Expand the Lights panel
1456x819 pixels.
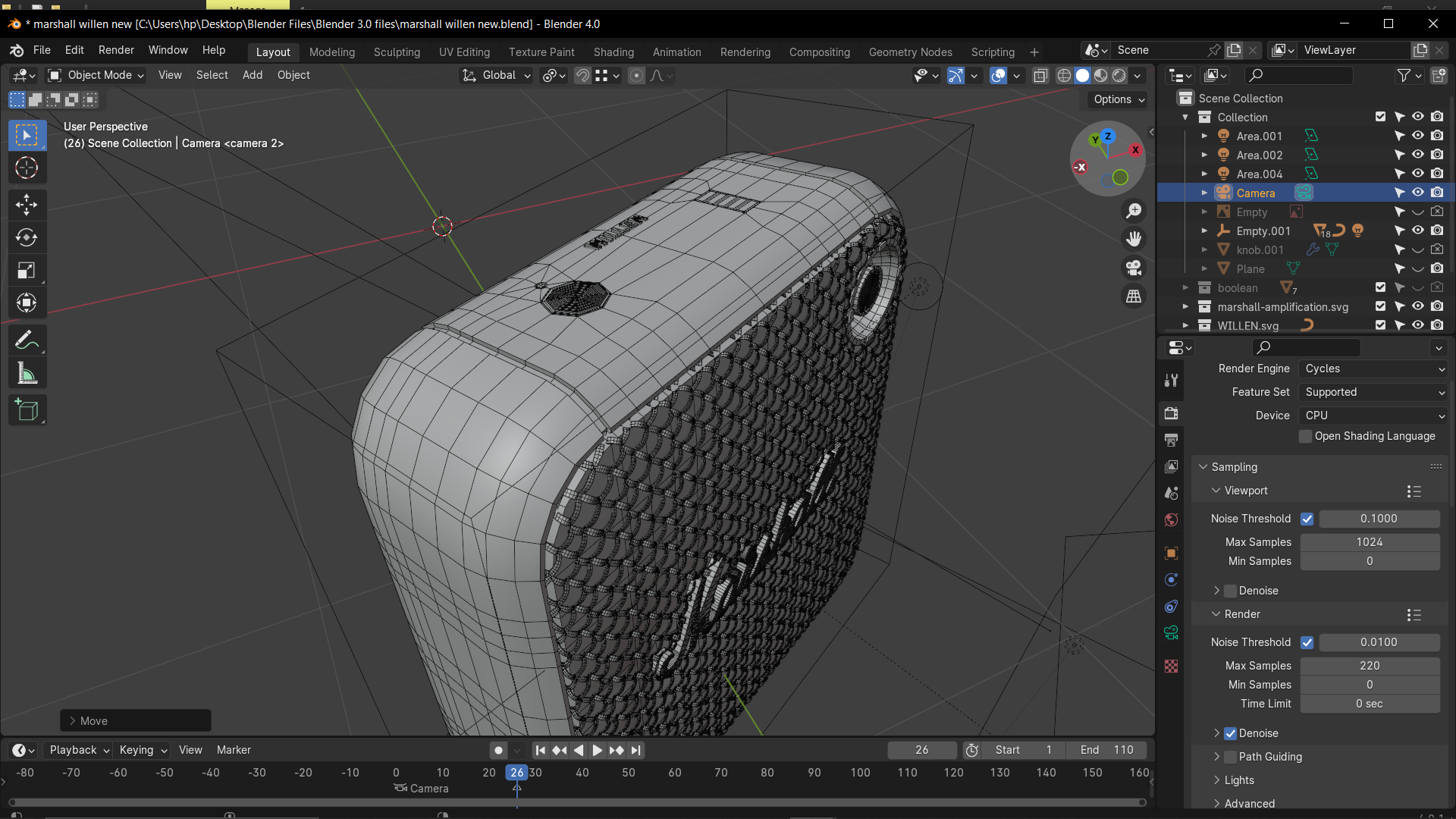pos(1238,780)
